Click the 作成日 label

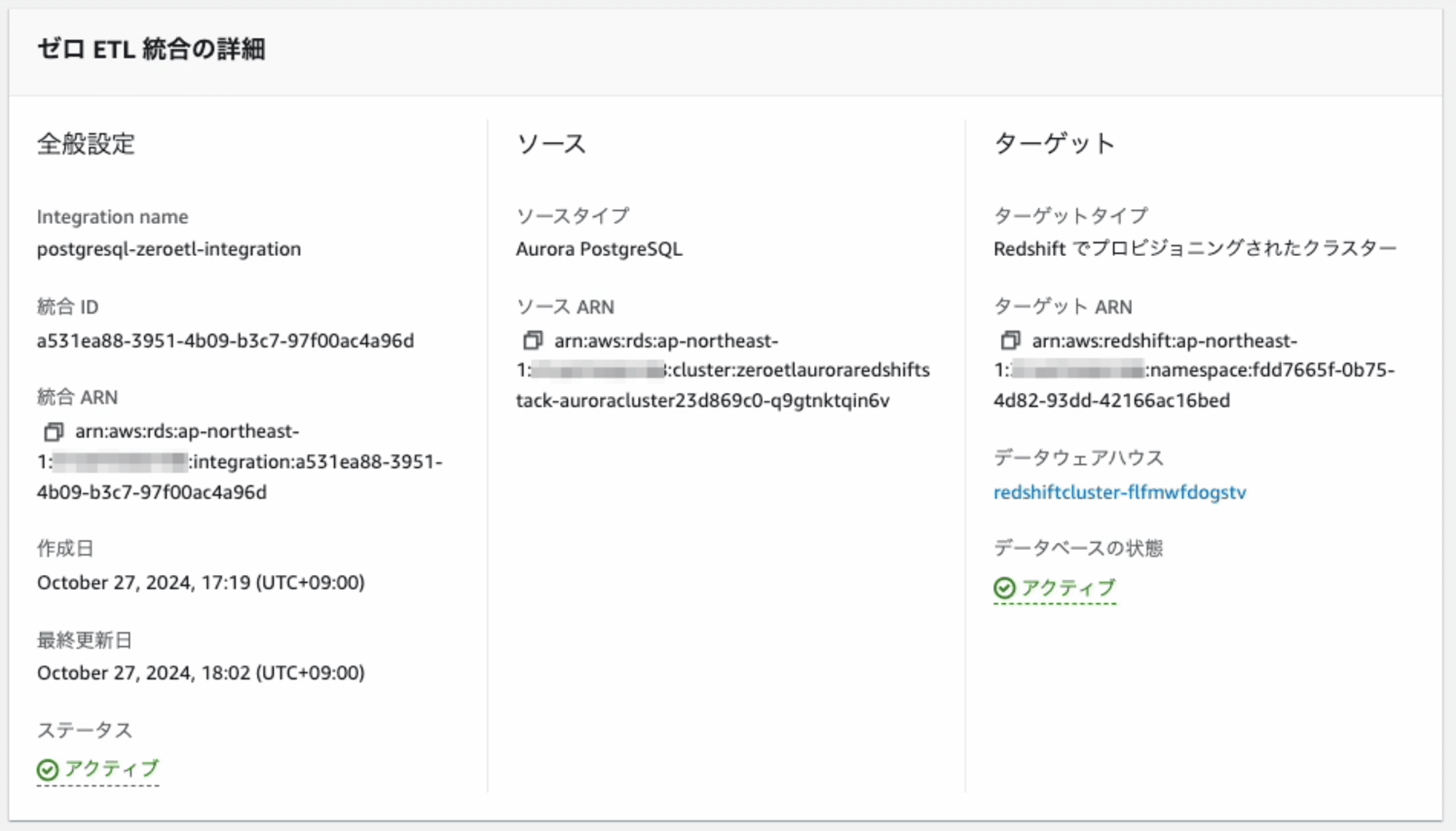[66, 549]
